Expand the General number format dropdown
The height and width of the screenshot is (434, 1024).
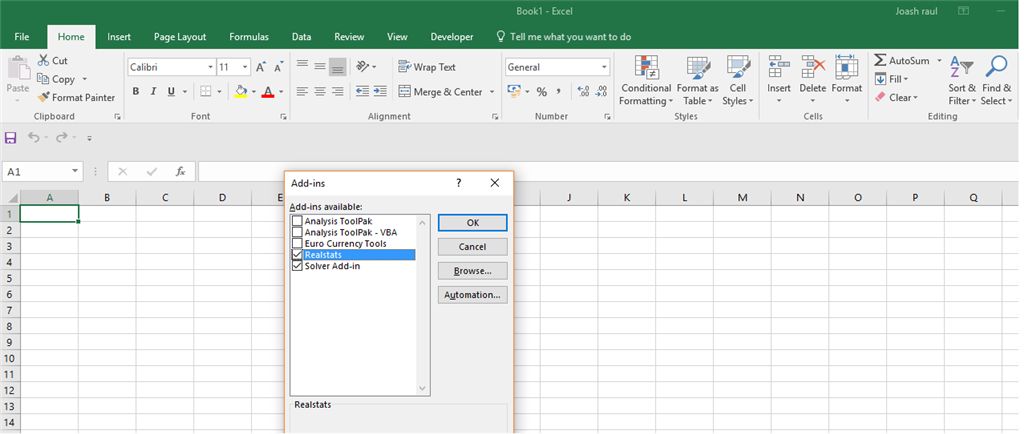pyautogui.click(x=604, y=67)
